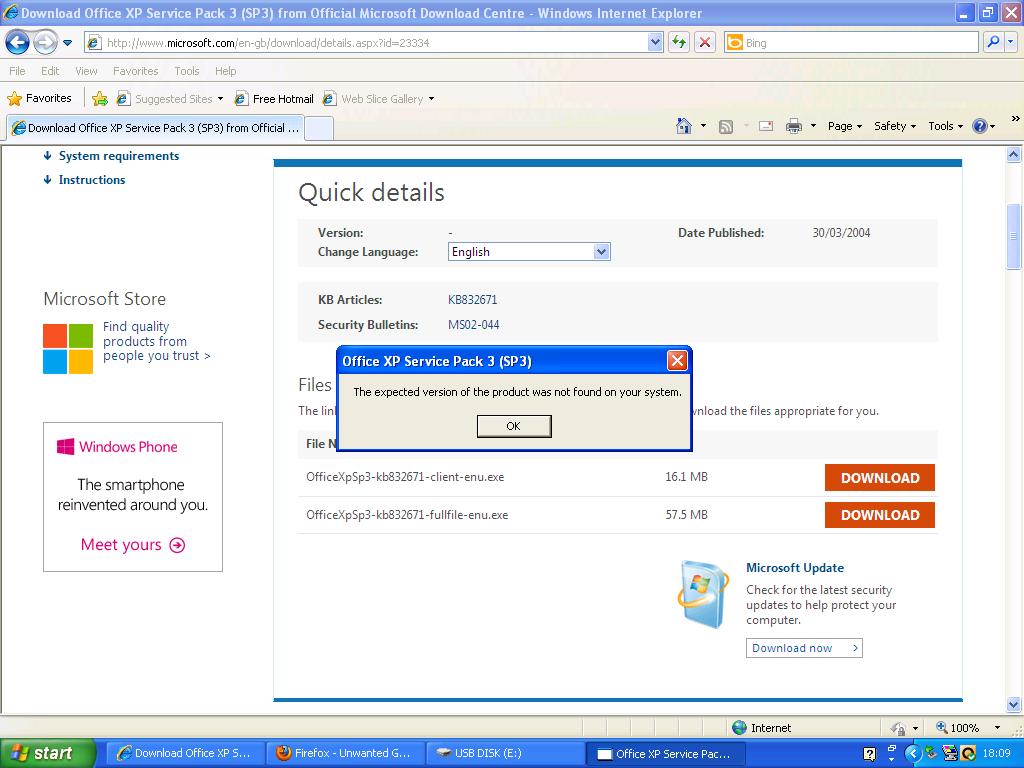
Task: Click the blue Help question mark icon
Action: point(980,126)
